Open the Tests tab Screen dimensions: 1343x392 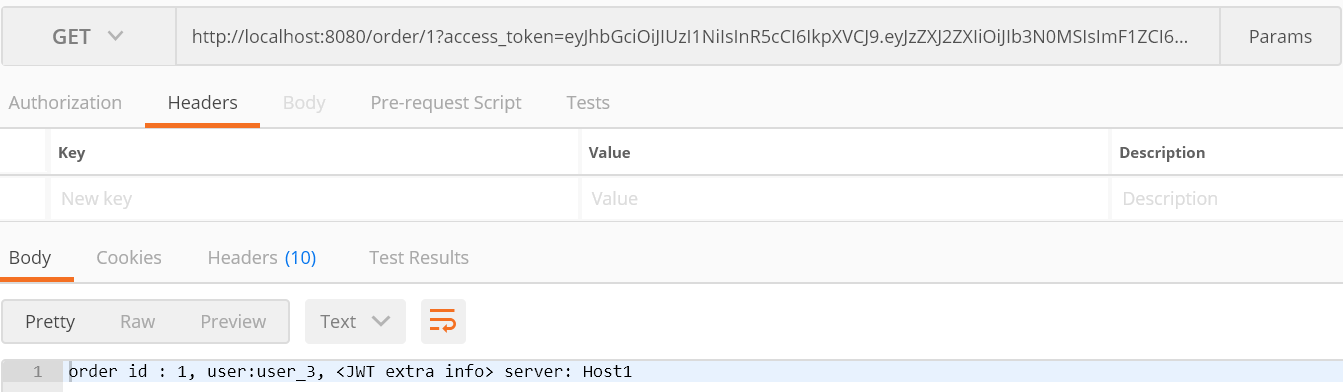(x=588, y=102)
